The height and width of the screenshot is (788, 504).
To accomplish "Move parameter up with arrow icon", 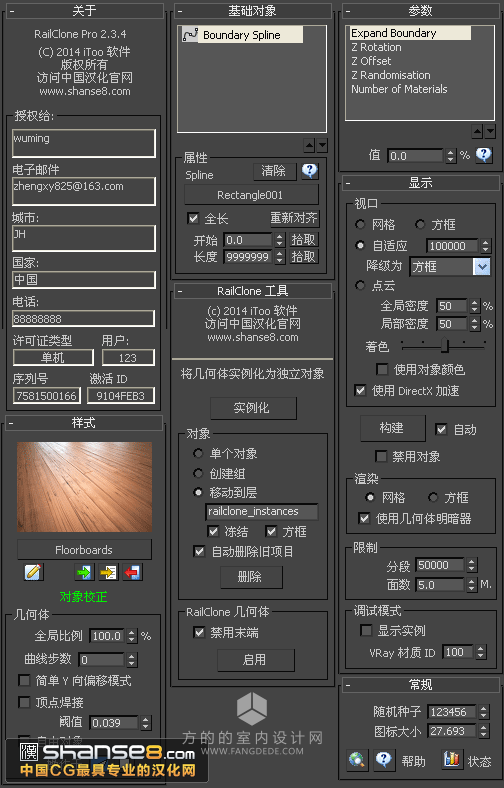I will pos(477,132).
